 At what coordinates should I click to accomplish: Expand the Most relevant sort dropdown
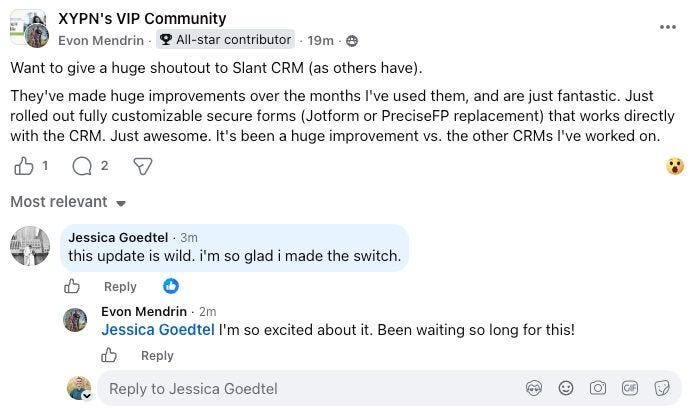(x=68, y=202)
